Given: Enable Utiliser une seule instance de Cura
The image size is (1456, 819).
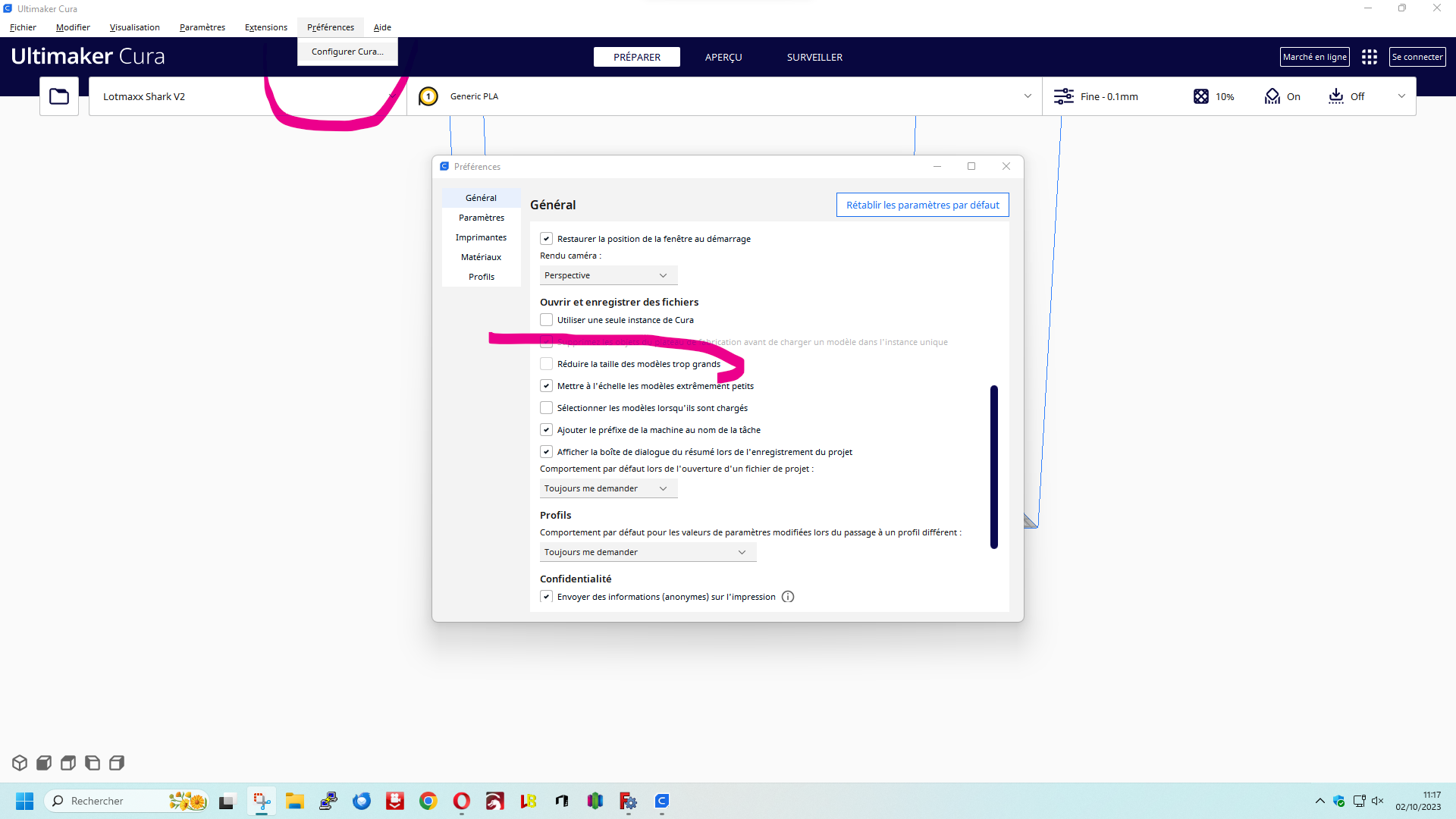Looking at the screenshot, I should [x=546, y=320].
